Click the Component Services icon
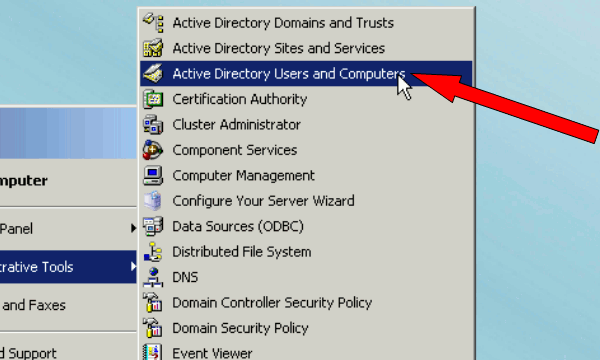Viewport: 600px width, 360px height. click(153, 150)
